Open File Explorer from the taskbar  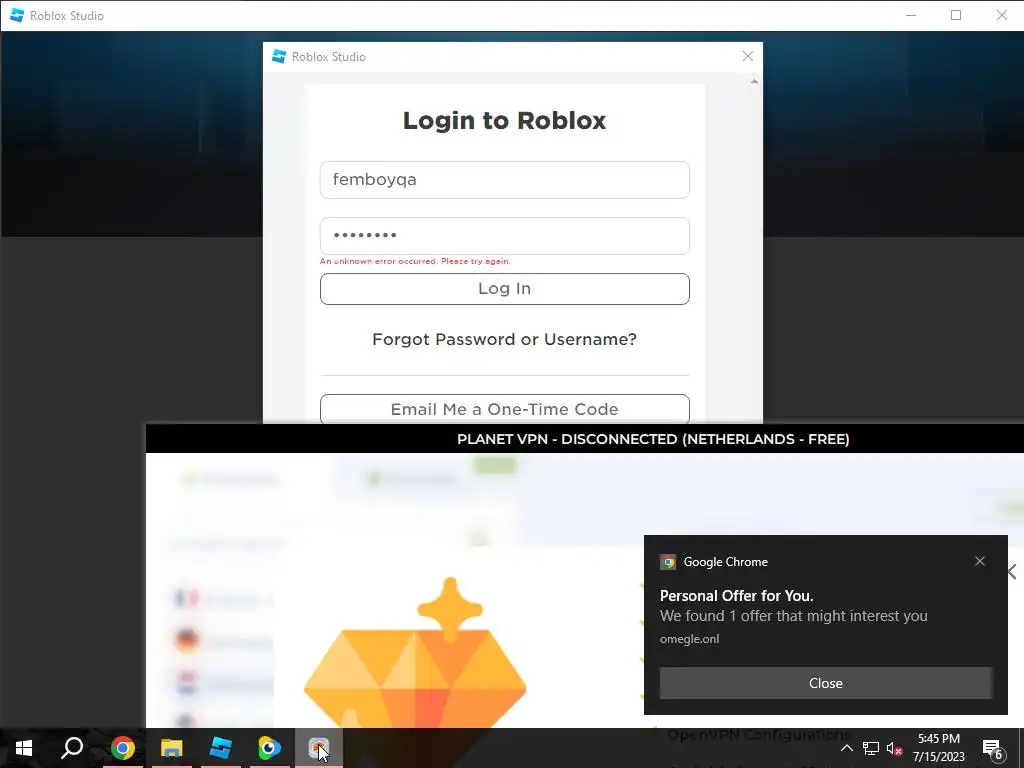[172, 748]
